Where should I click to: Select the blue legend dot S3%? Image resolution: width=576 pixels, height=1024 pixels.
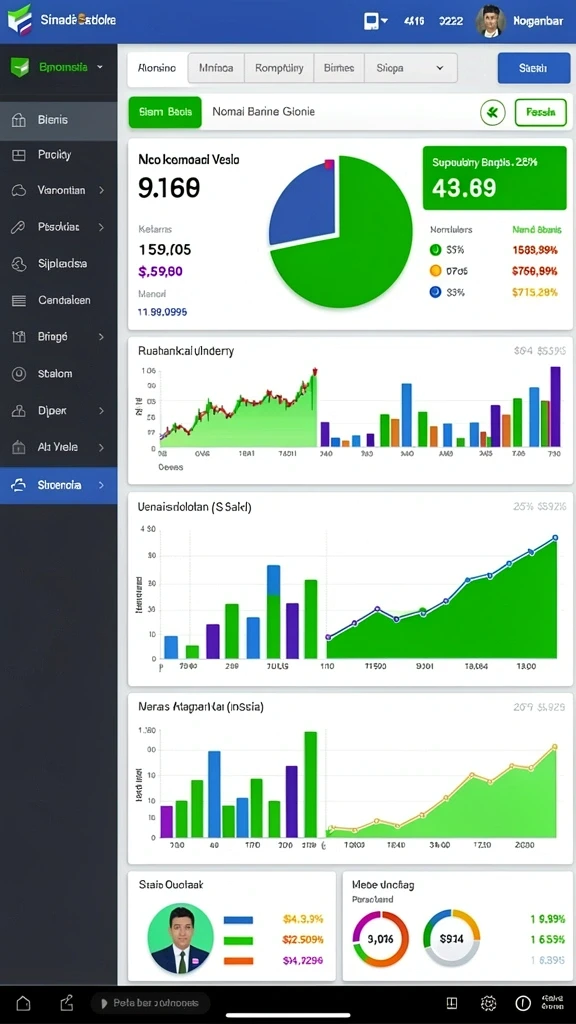pyautogui.click(x=436, y=293)
